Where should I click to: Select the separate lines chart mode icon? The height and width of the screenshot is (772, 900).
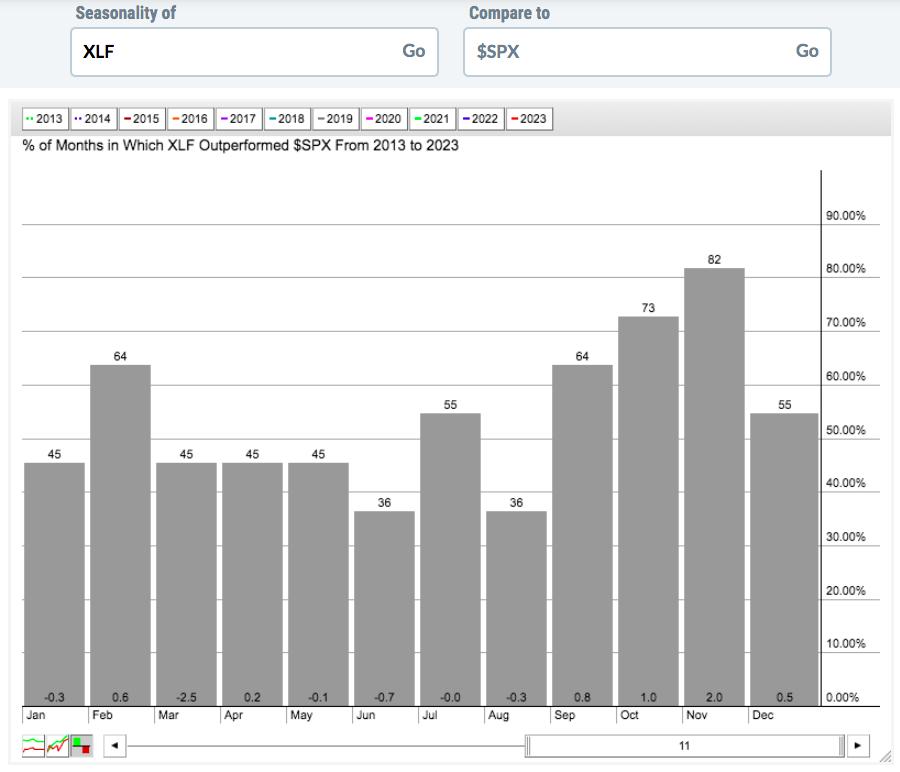click(33, 746)
